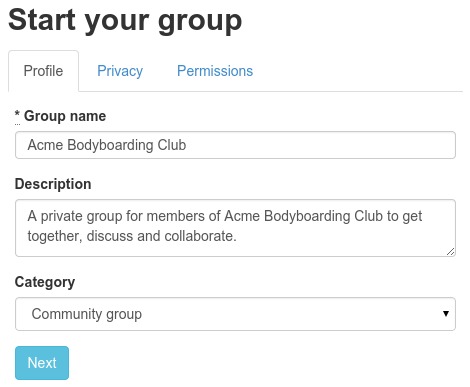The height and width of the screenshot is (387, 470).
Task: Focus the Group name input field
Action: 235,145
